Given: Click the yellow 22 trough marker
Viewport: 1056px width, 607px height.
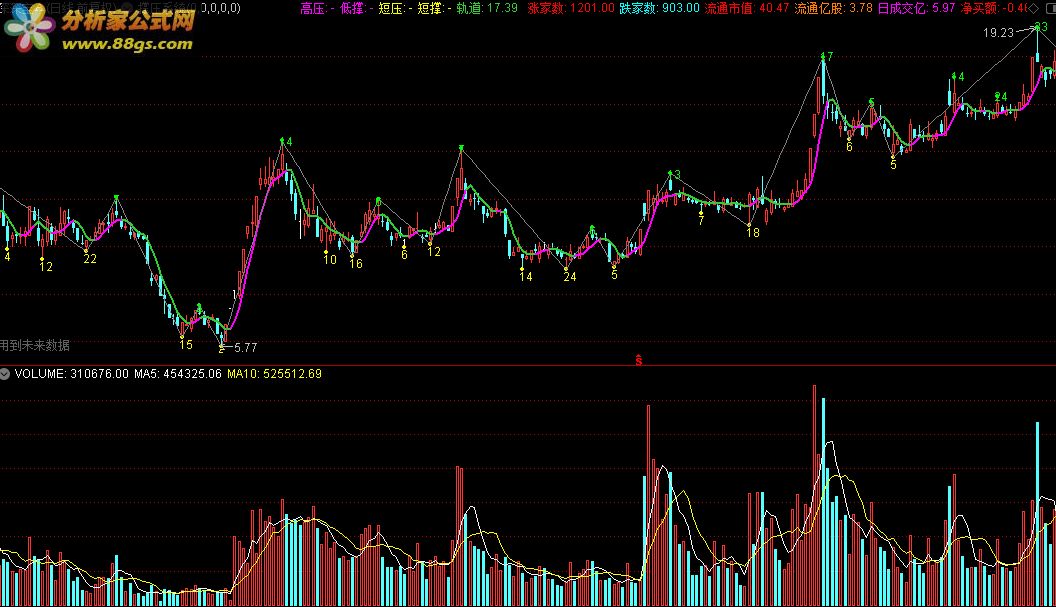Looking at the screenshot, I should 90,259.
